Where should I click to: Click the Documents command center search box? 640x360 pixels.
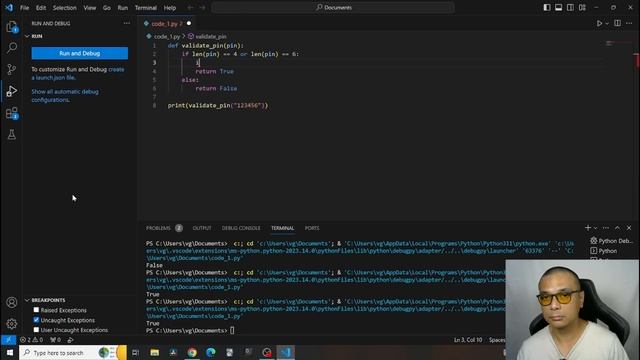pyautogui.click(x=333, y=7)
